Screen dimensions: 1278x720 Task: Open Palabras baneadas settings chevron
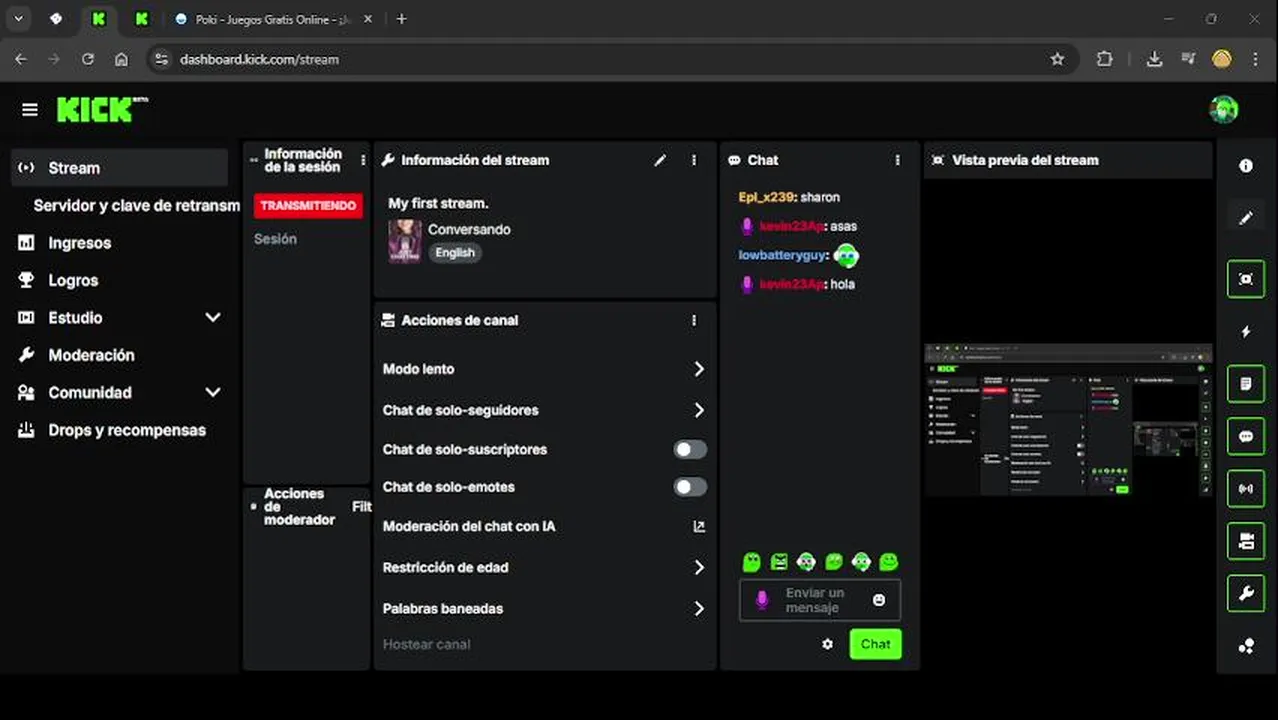coord(699,608)
